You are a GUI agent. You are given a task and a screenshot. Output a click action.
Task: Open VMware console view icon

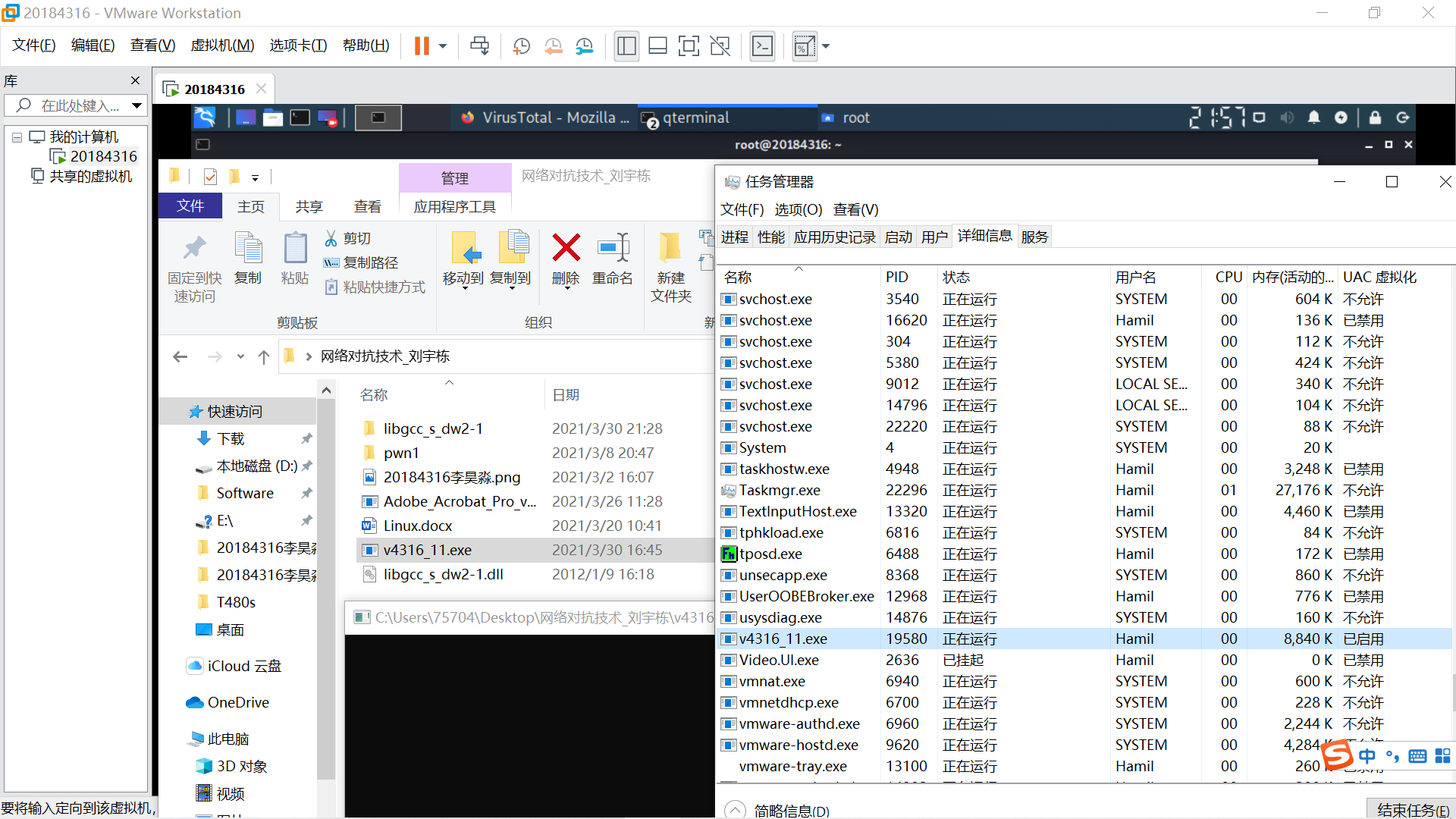[x=762, y=46]
